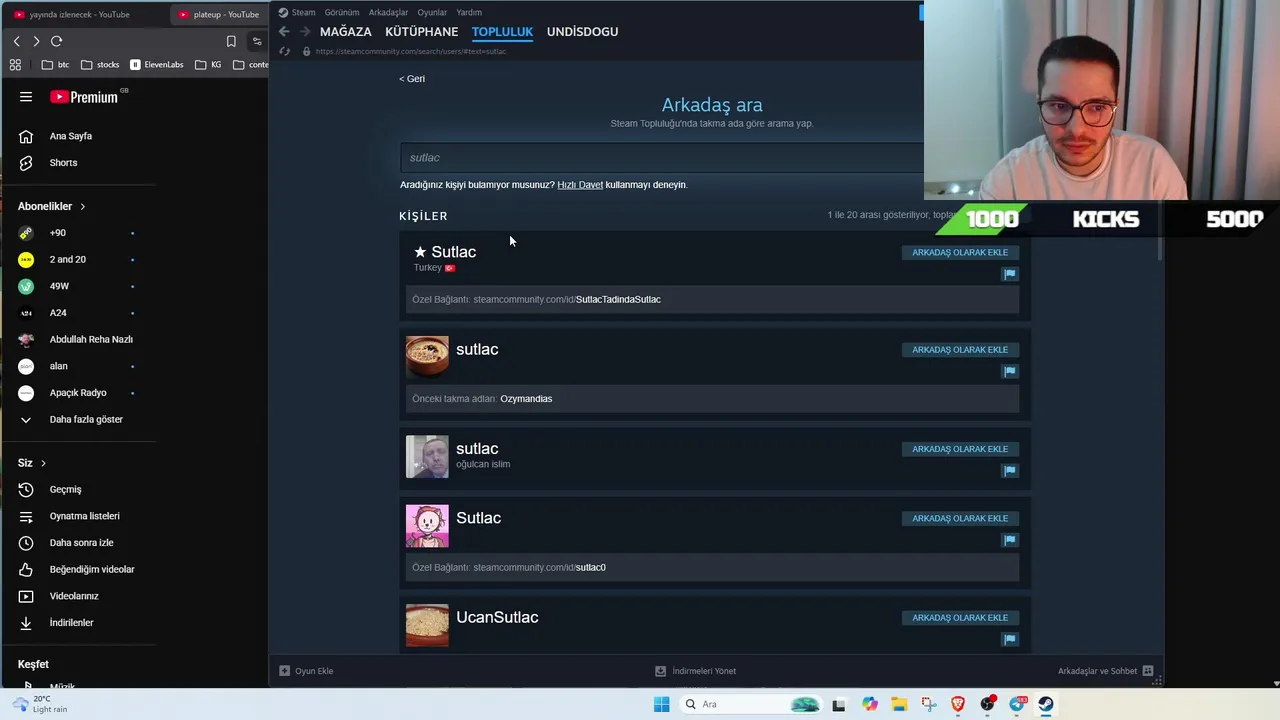Switch to KÜTÜPHANE tab

421,32
